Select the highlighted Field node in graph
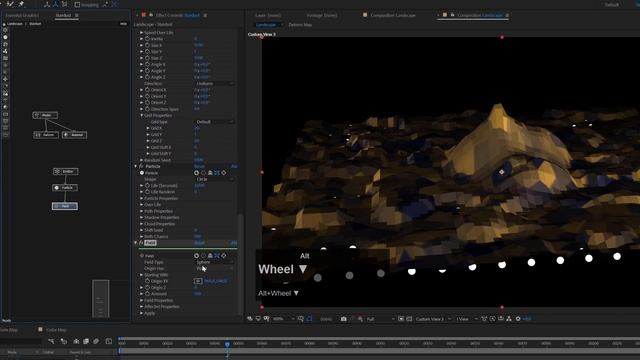Screen dimensions: 640x360 point(65,206)
